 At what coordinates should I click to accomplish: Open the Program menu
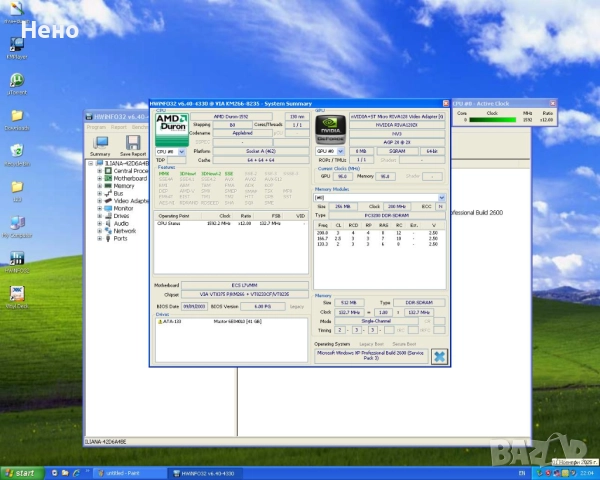tap(96, 127)
